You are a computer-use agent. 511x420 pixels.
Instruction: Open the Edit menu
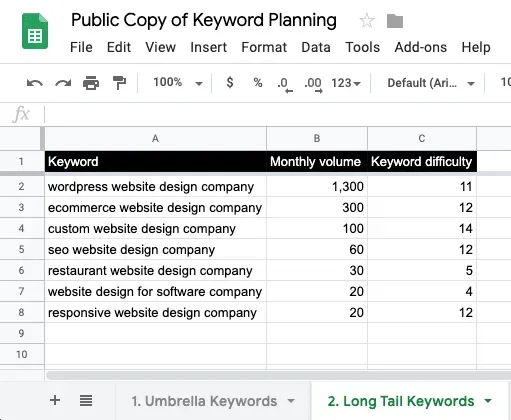click(119, 47)
